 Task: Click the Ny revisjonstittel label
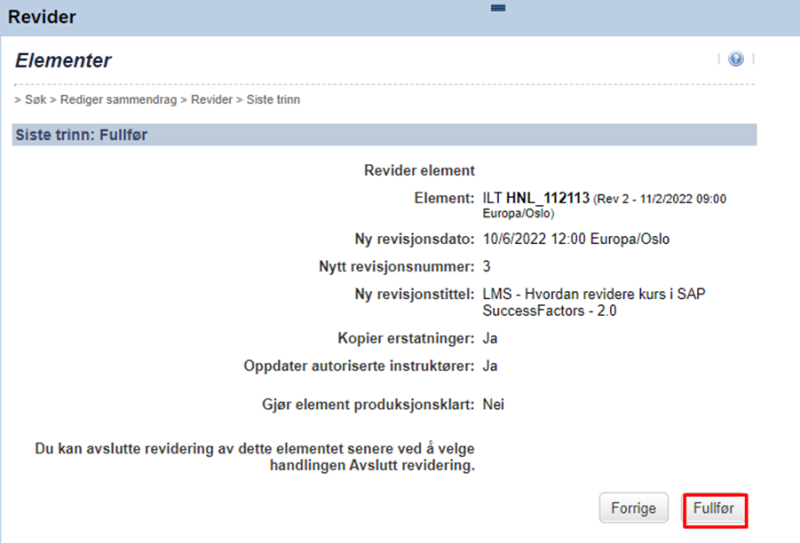(414, 294)
